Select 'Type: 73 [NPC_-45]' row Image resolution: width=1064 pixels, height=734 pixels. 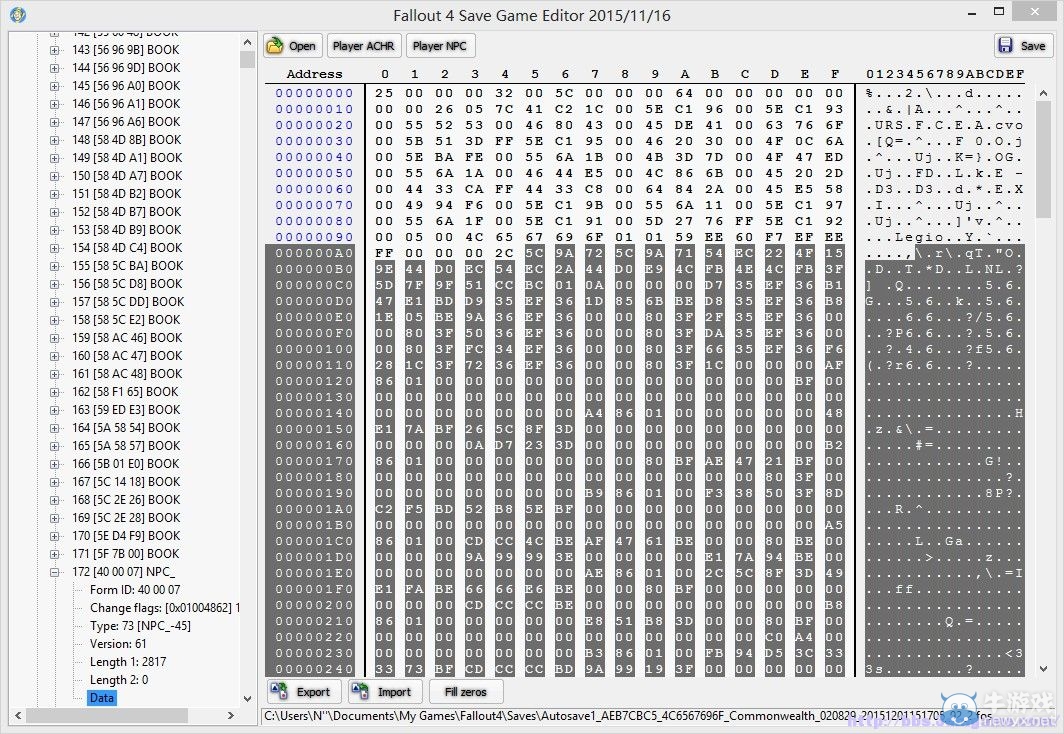pyautogui.click(x=140, y=626)
